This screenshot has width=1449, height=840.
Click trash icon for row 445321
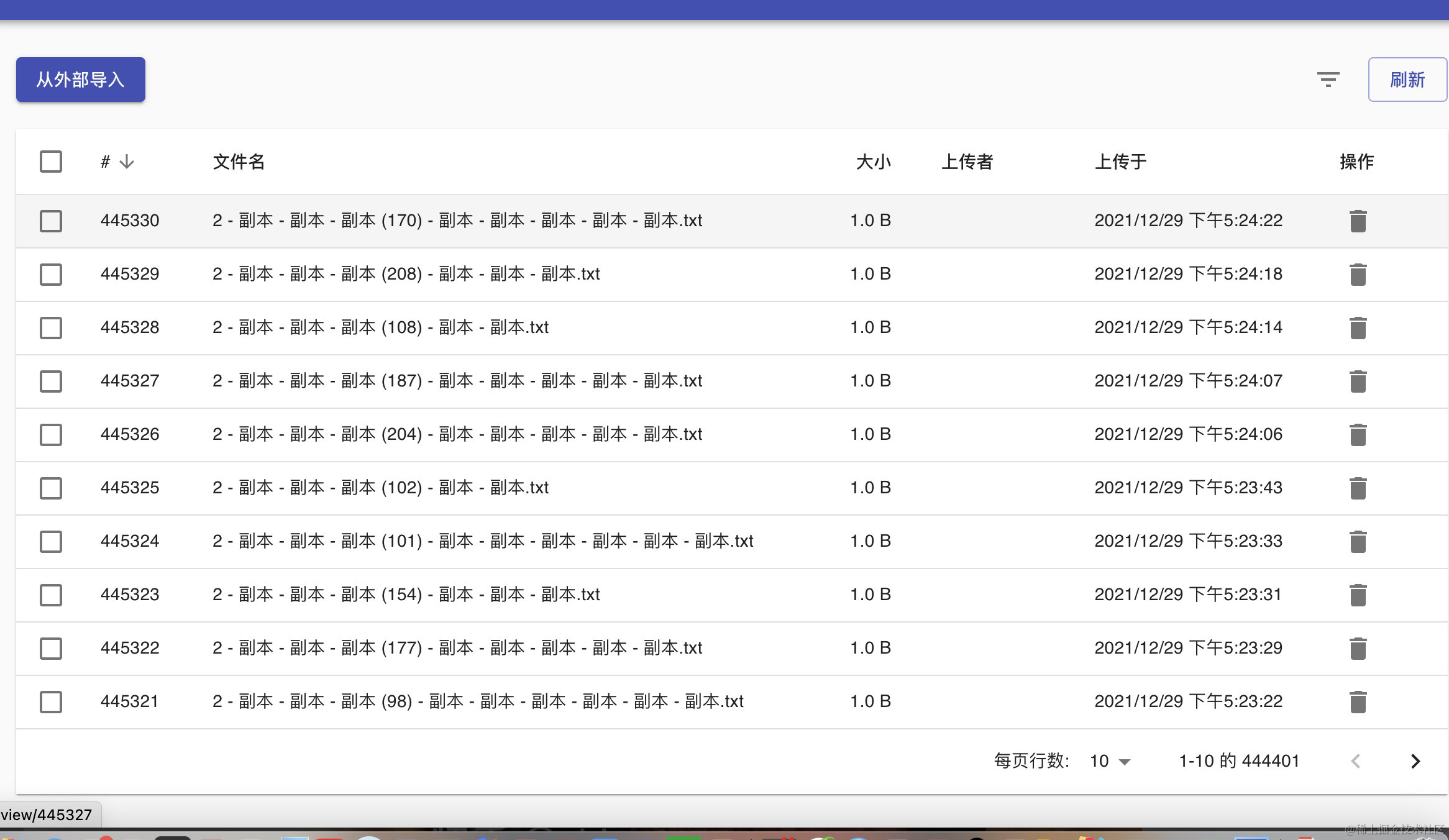[1358, 701]
